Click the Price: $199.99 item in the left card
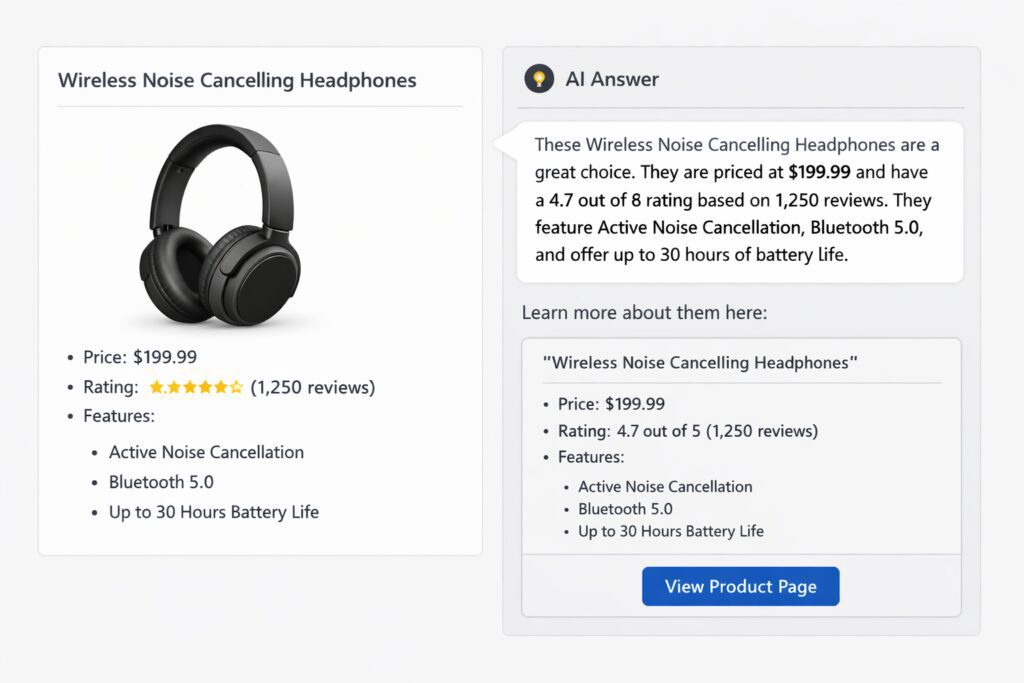 point(140,357)
